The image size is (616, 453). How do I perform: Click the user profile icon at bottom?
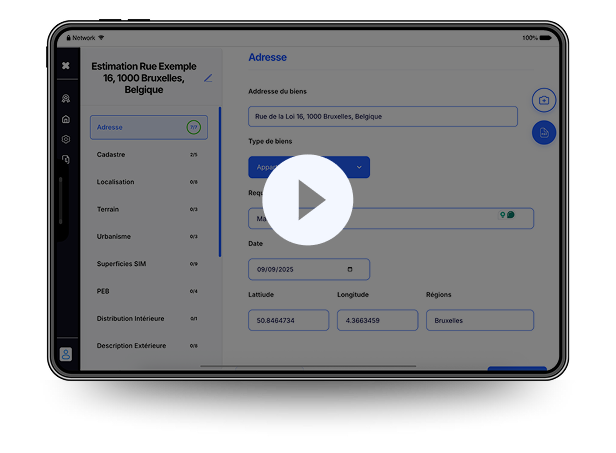coord(66,354)
